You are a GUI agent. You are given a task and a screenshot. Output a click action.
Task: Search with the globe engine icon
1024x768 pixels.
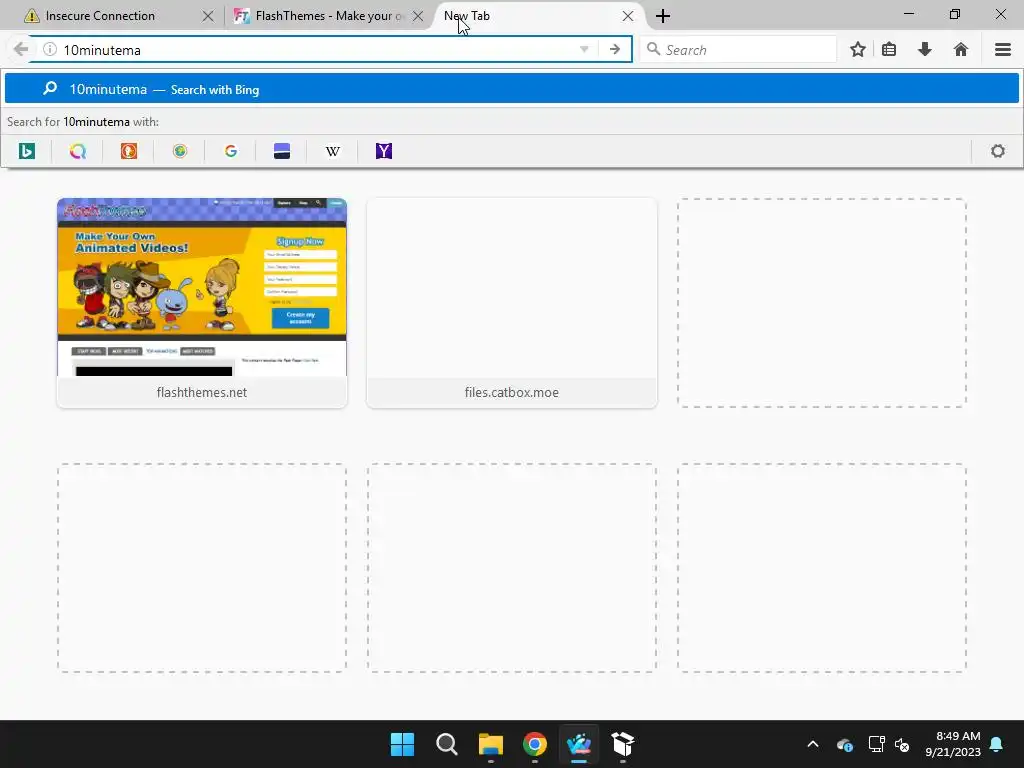tap(180, 152)
